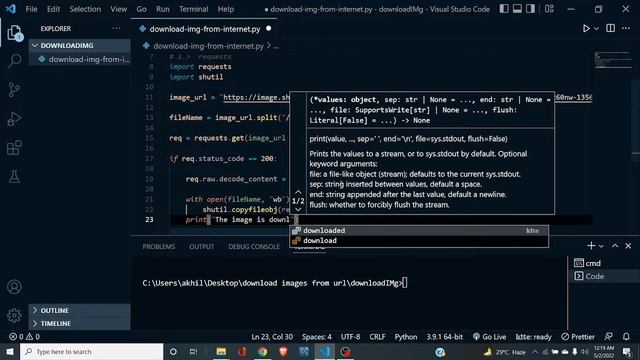Open the Testing flask view

coord(15,177)
